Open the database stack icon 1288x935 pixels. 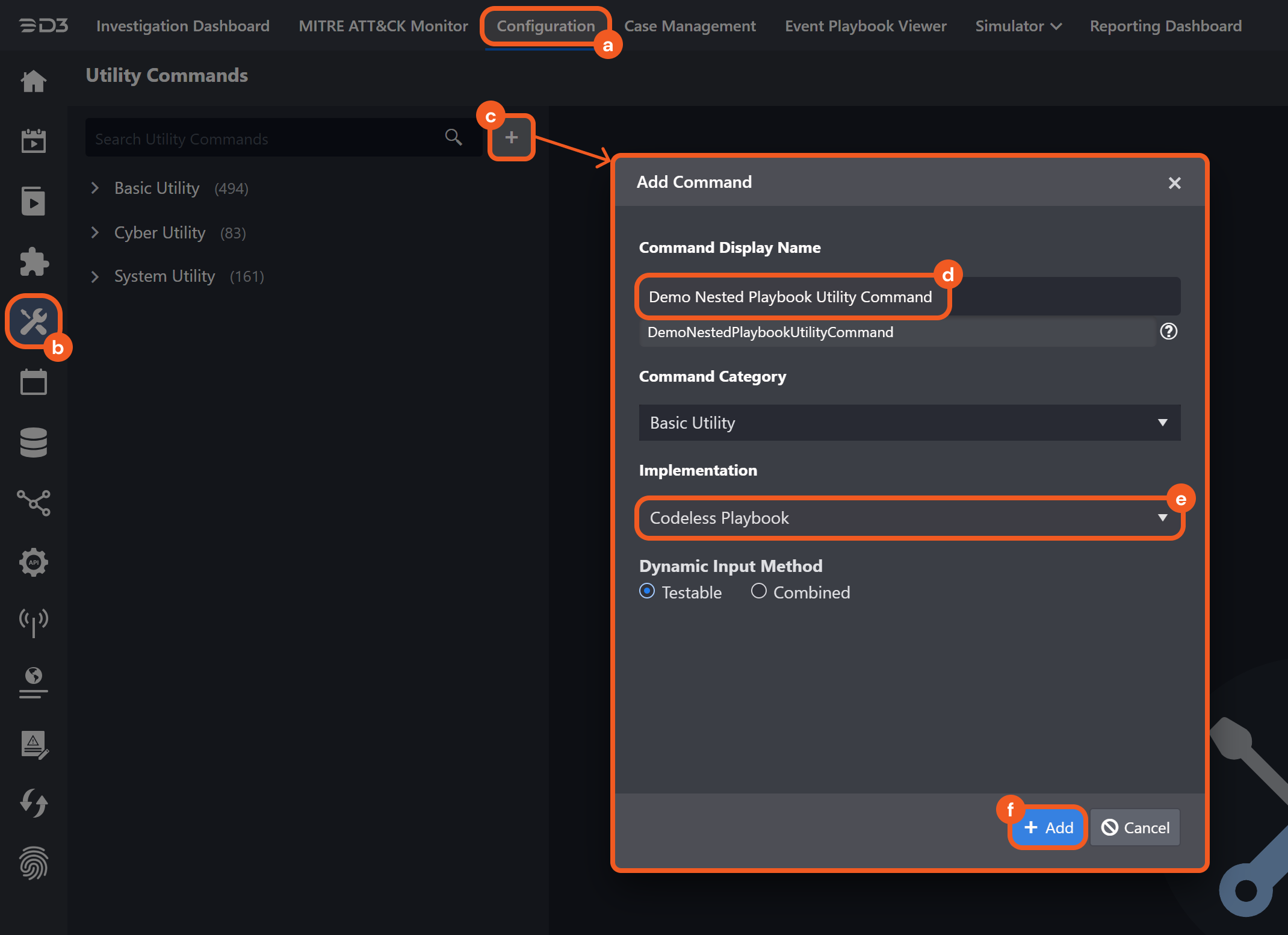34,443
